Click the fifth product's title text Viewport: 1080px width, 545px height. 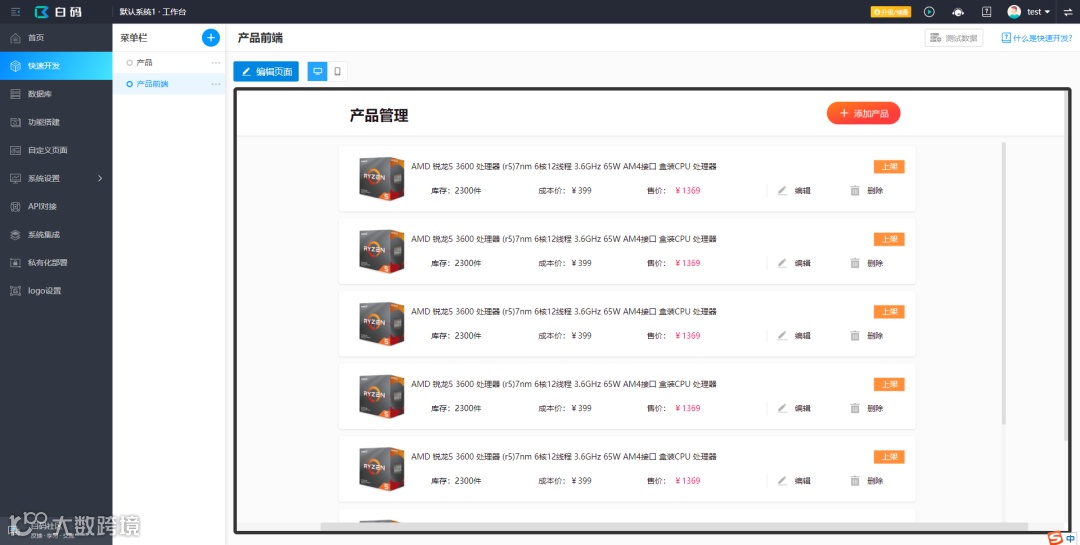pyautogui.click(x=563, y=457)
